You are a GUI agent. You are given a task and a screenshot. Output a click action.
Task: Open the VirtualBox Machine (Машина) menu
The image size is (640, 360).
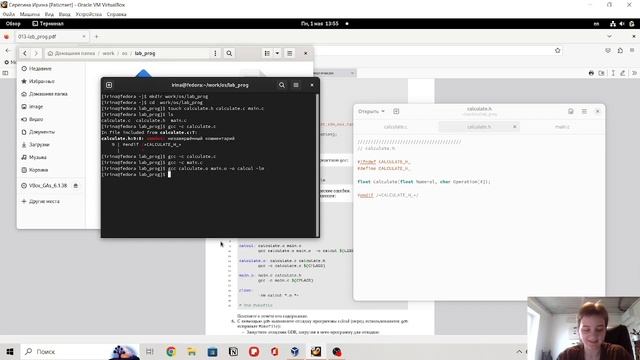[30, 14]
